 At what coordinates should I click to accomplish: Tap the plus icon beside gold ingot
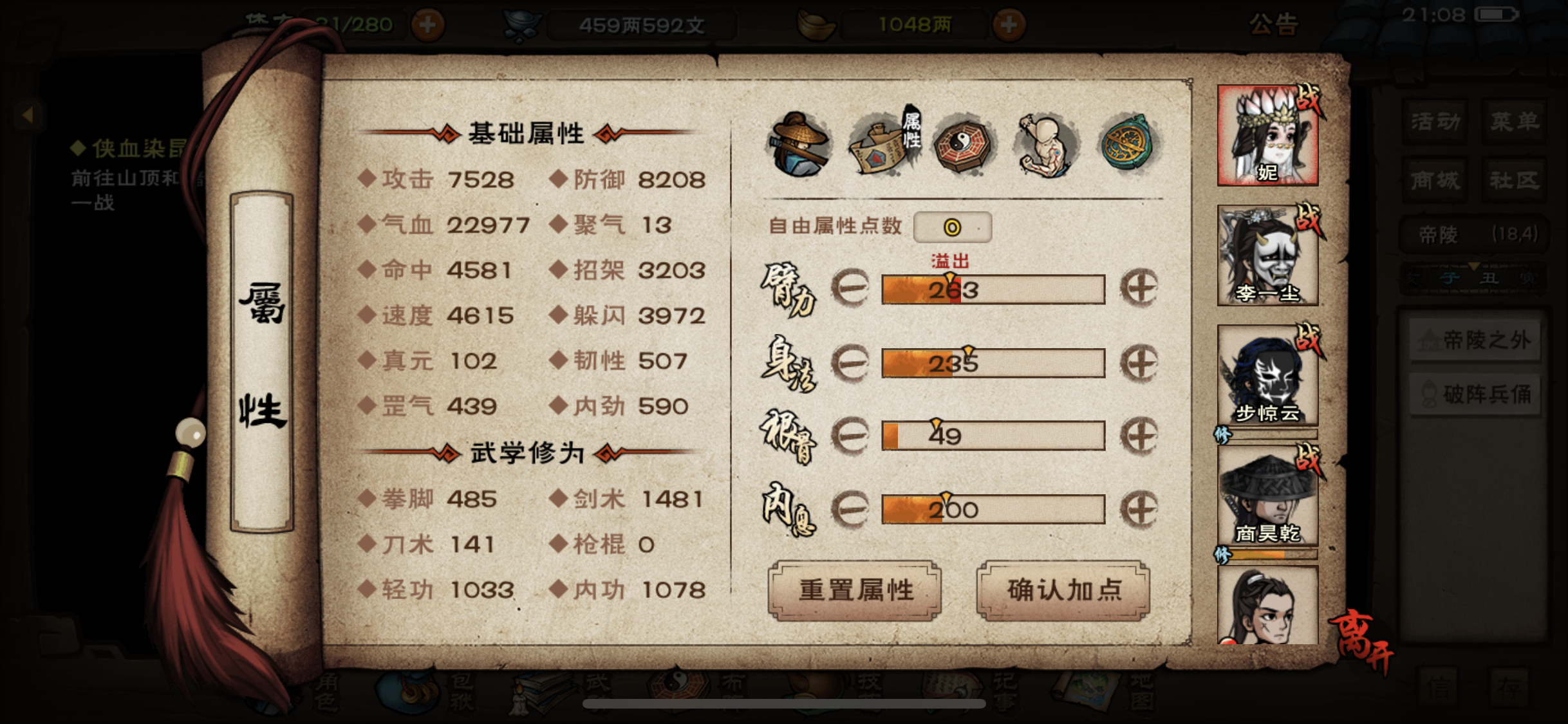(1009, 25)
